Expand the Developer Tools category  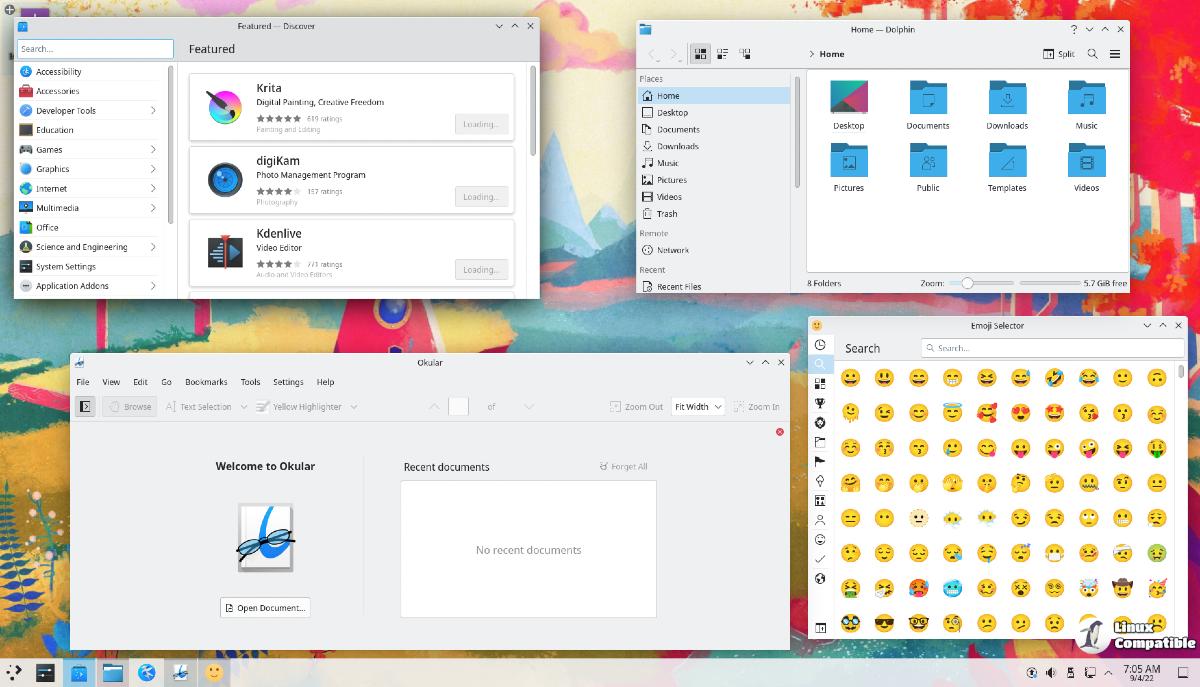point(153,111)
